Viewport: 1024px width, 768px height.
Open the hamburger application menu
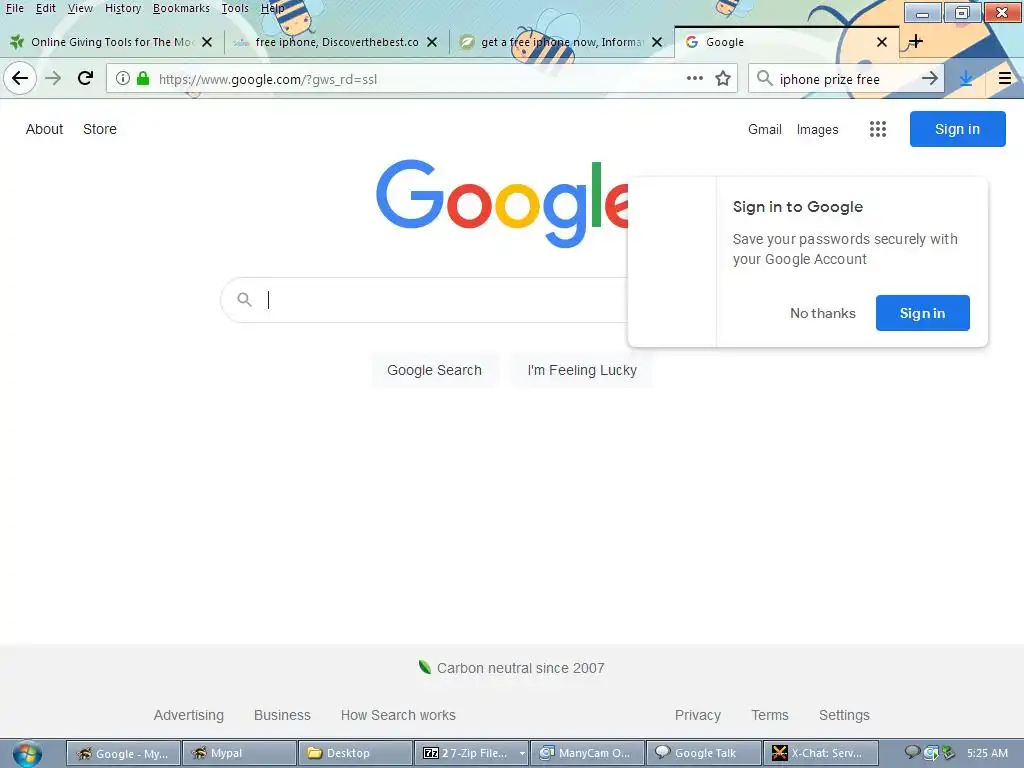click(1005, 79)
